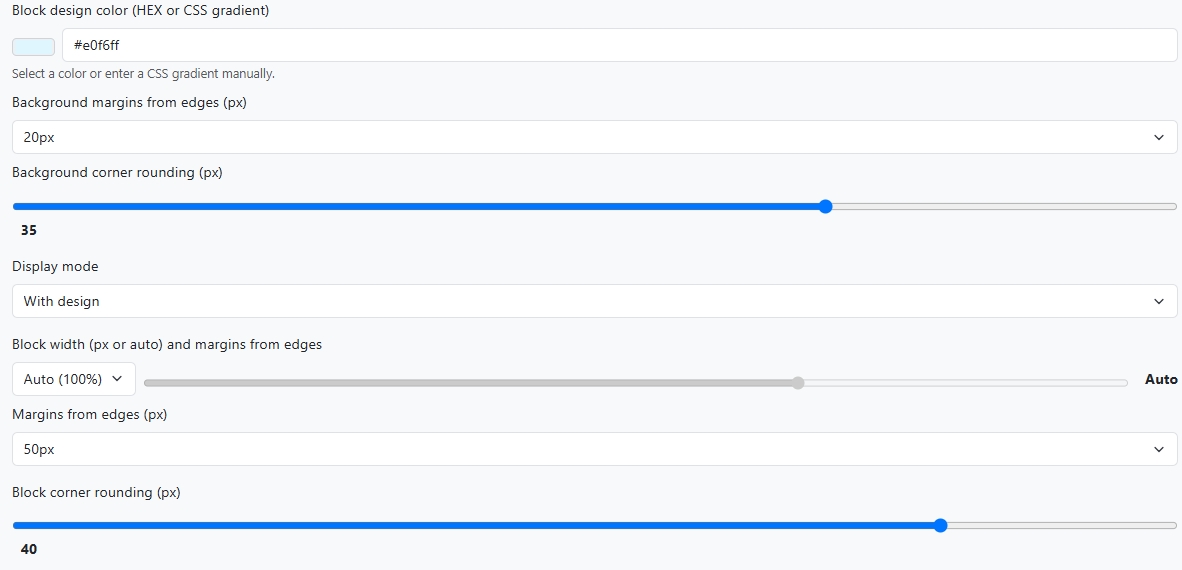Click the Block design color label
This screenshot has height=570, width=1182.
click(x=140, y=10)
